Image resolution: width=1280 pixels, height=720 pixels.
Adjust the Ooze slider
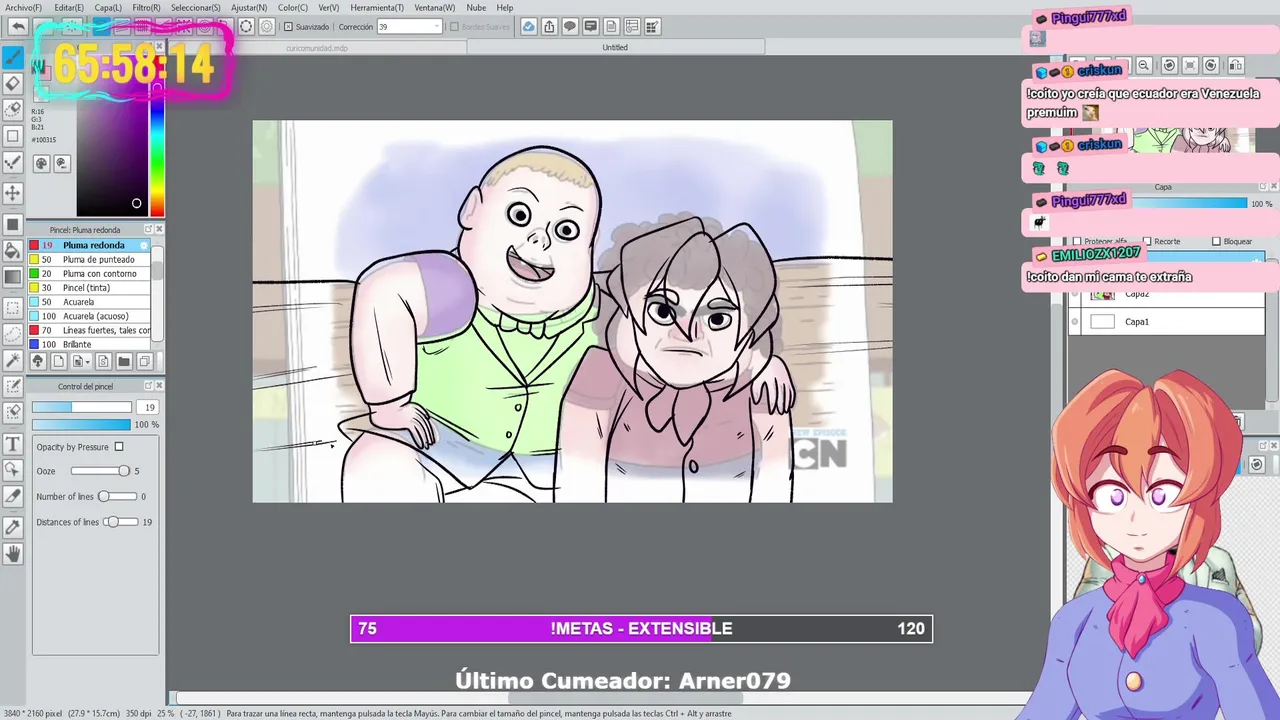pyautogui.click(x=100, y=471)
